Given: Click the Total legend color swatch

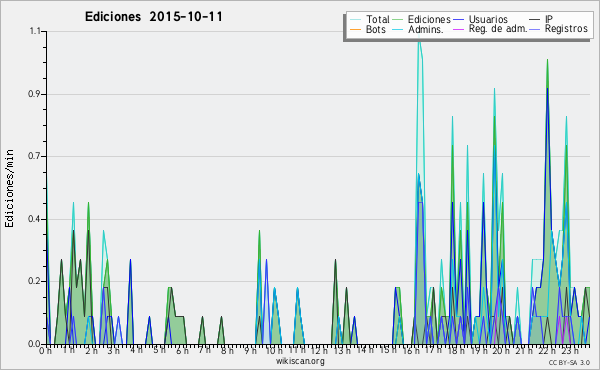Looking at the screenshot, I should click(x=356, y=20).
